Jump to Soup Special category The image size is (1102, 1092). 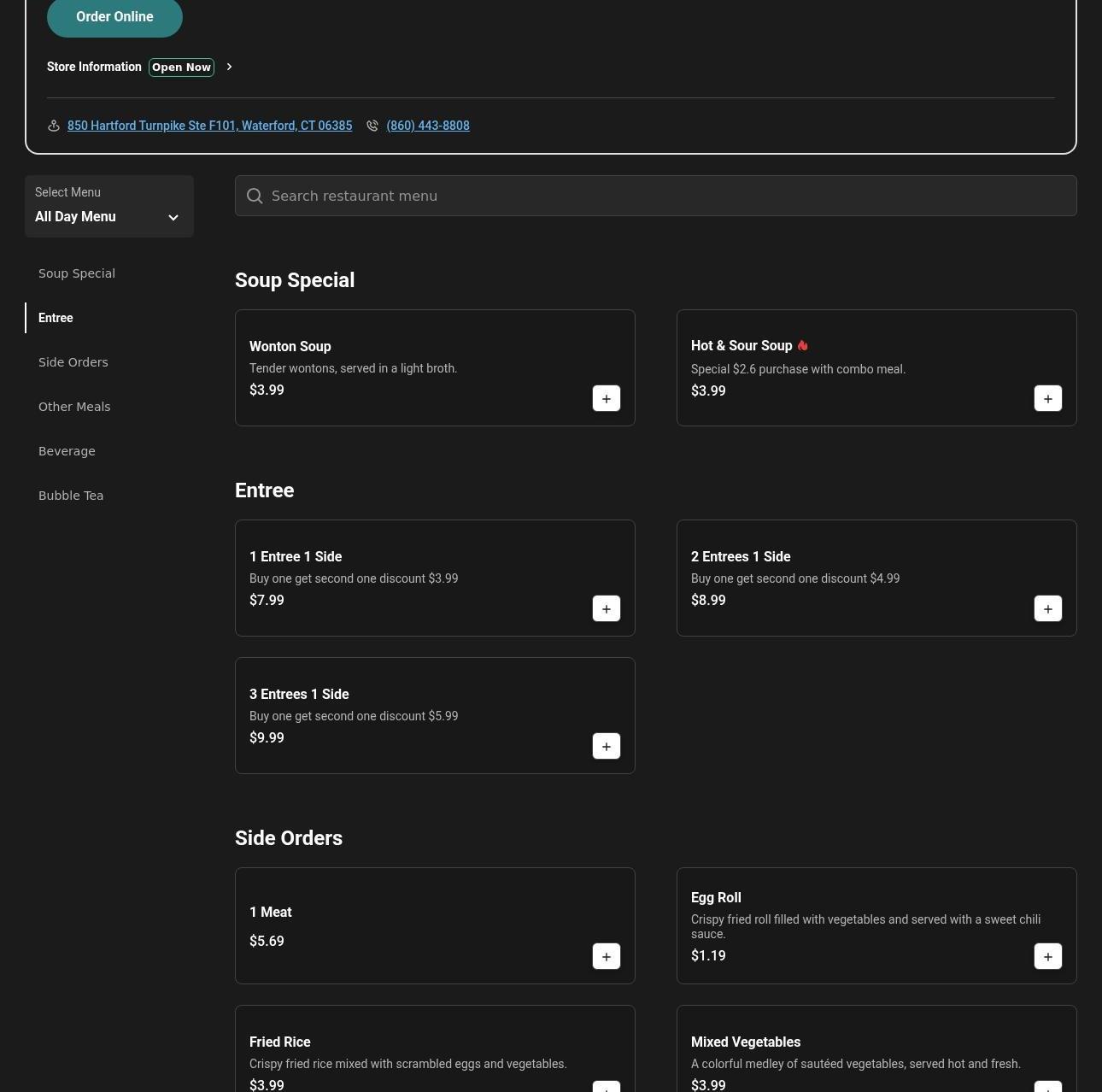pos(77,273)
